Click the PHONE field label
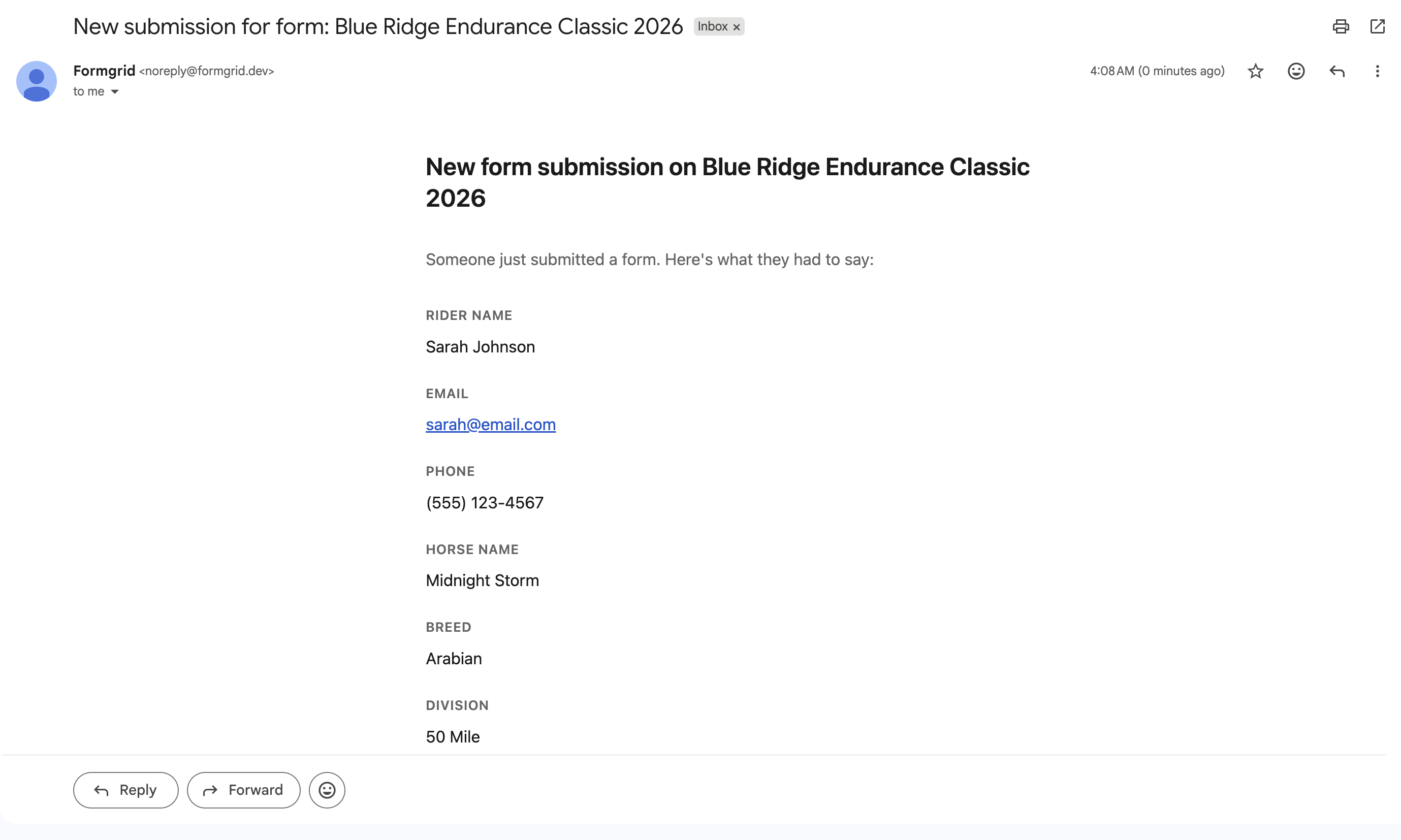1401x840 pixels. 450,471
